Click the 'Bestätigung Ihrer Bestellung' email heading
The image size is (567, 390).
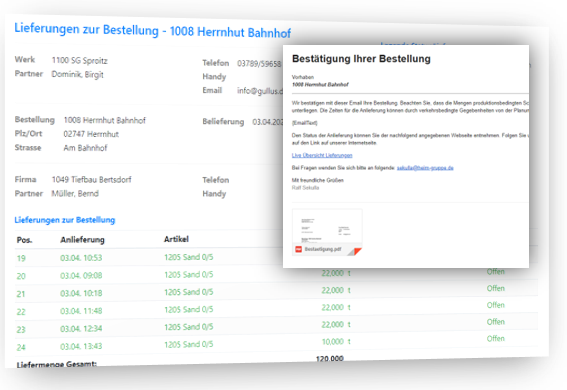click(x=361, y=59)
